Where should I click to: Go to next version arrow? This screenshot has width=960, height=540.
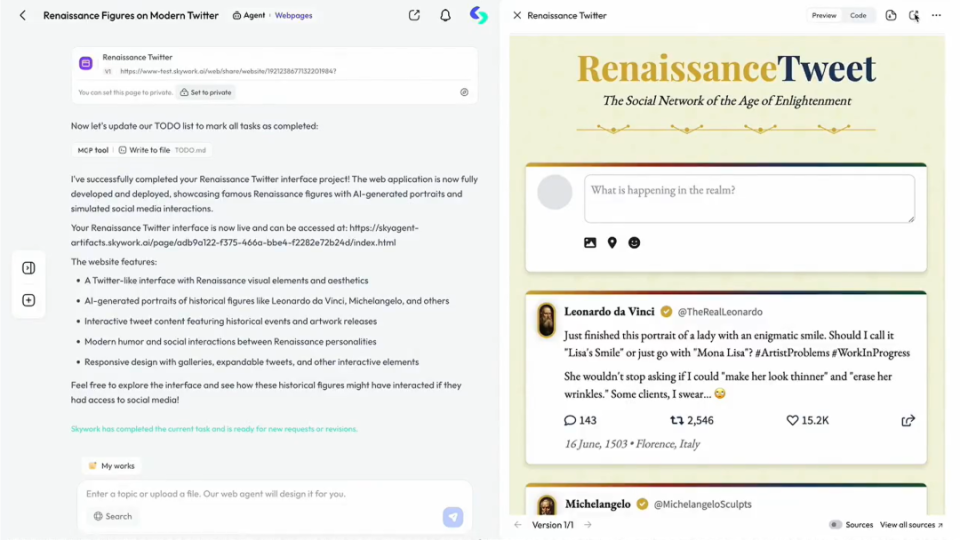coord(588,525)
